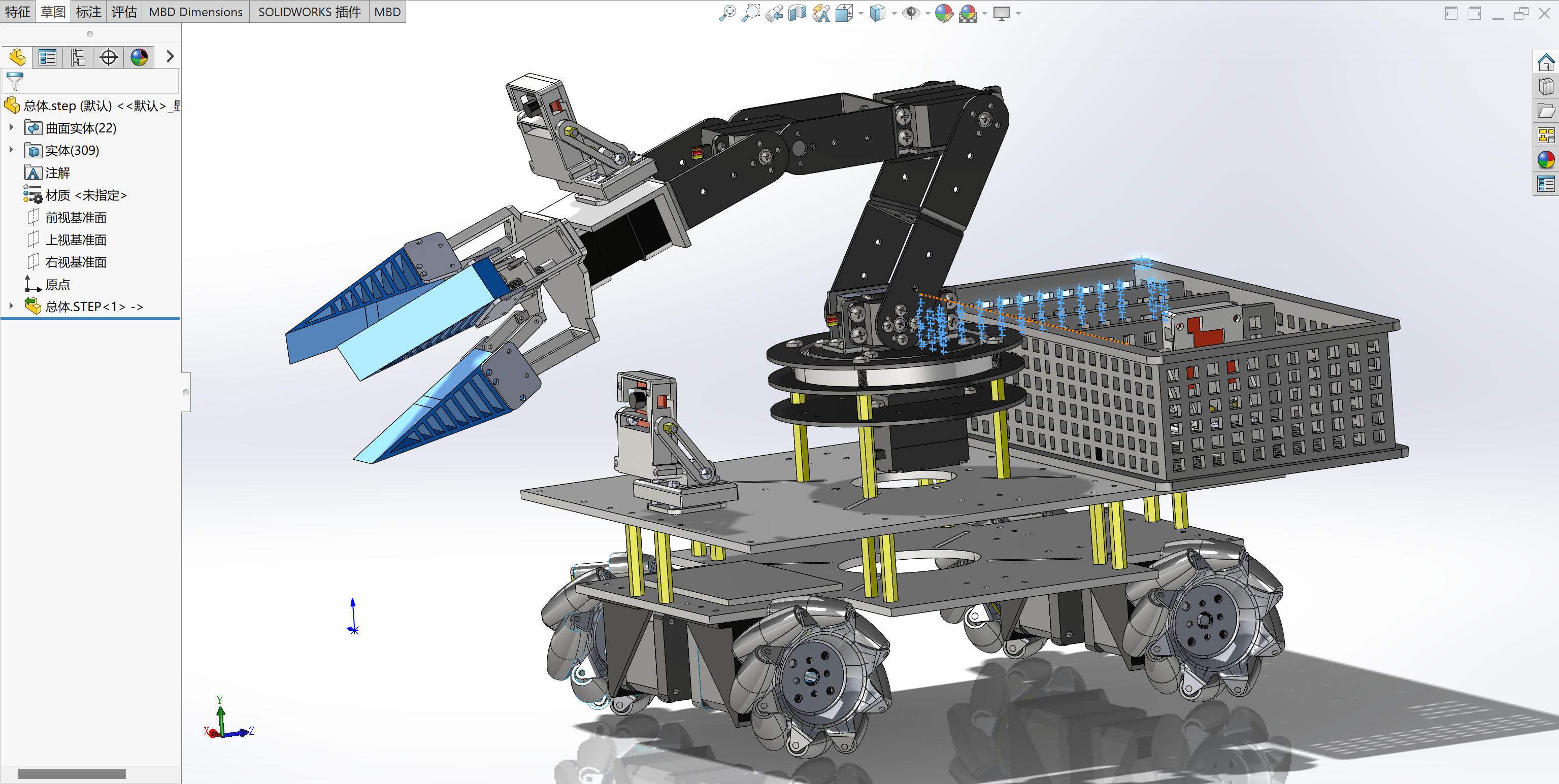Open the Custom Properties task pane icon
Image resolution: width=1559 pixels, height=784 pixels.
1546,184
